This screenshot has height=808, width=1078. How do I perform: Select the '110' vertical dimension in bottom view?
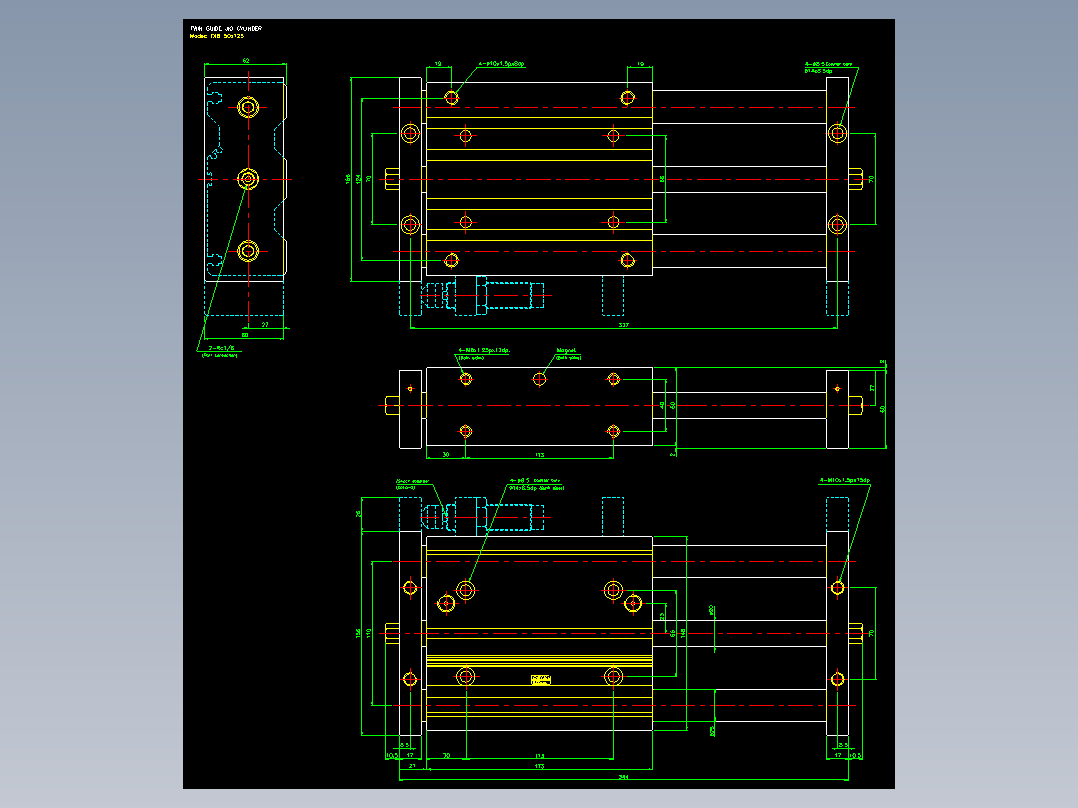[x=368, y=633]
